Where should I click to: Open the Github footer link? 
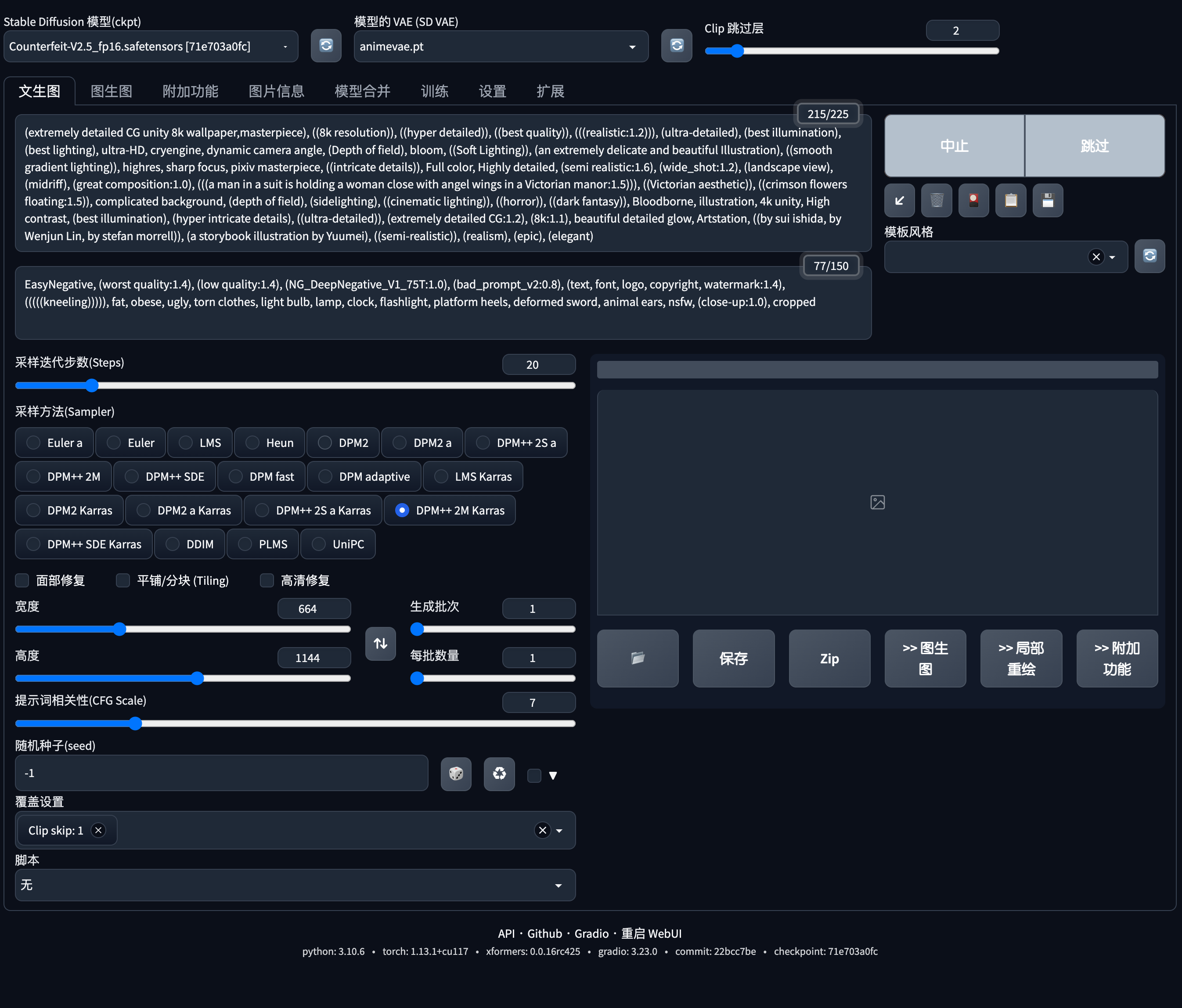click(544, 933)
